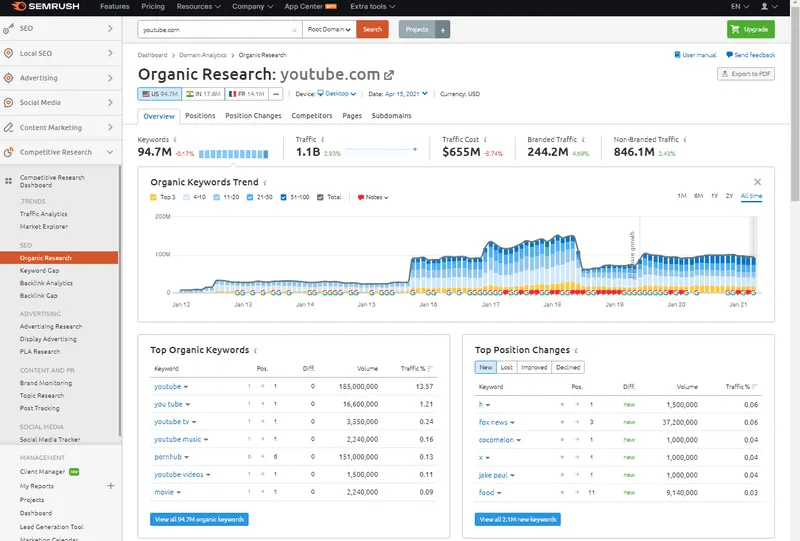Switch to the Pages tab
800x541 pixels.
pyautogui.click(x=352, y=116)
